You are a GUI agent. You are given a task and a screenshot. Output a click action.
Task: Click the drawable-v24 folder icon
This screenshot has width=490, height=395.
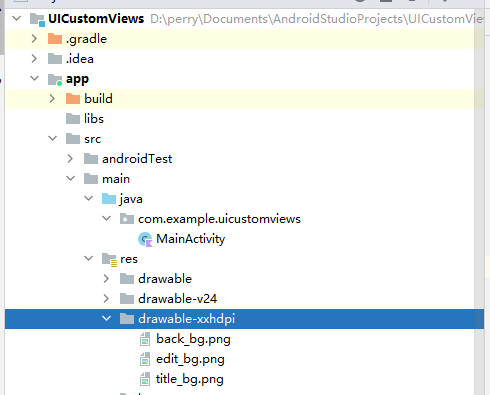(127, 299)
